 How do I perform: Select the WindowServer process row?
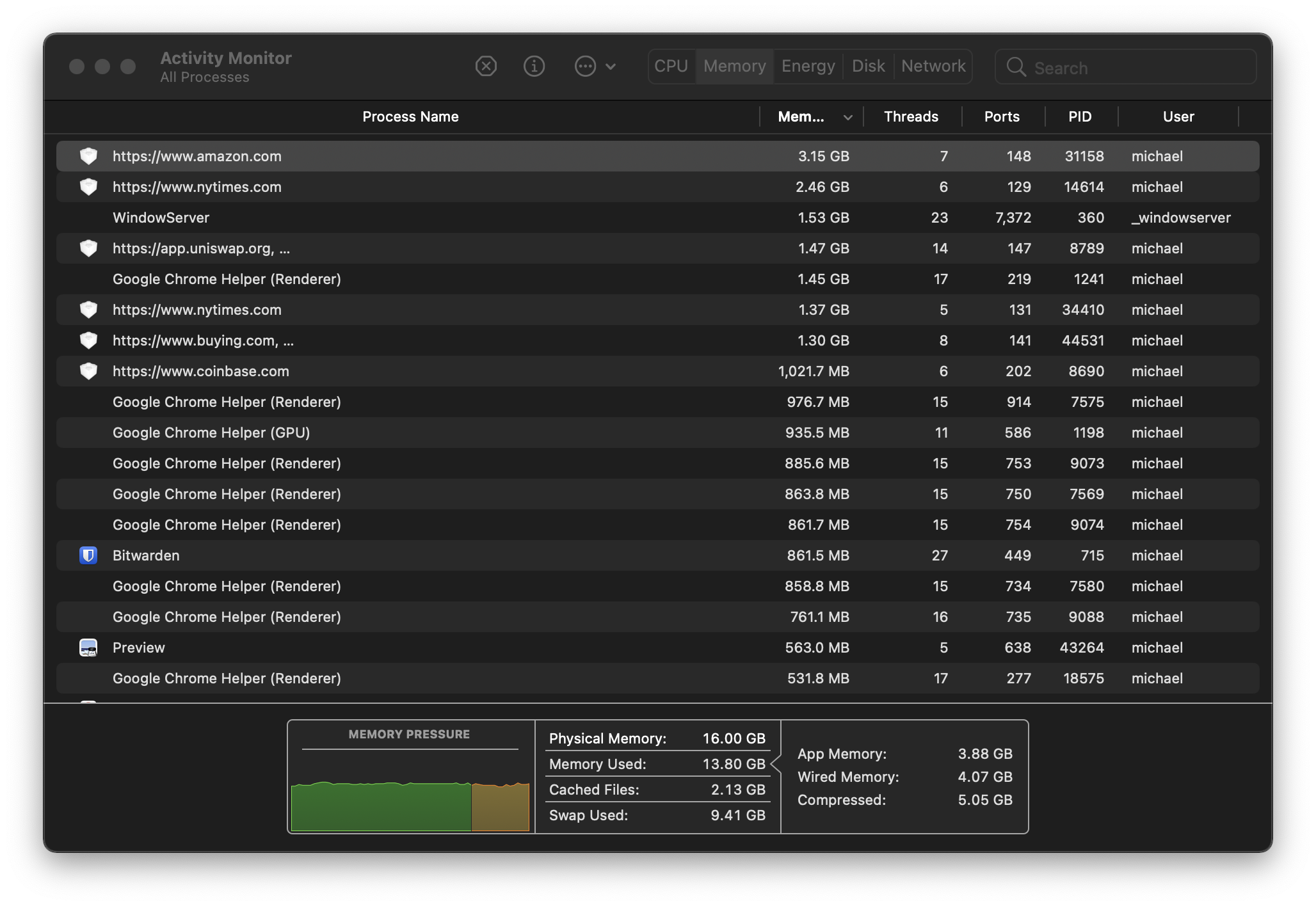[410, 218]
